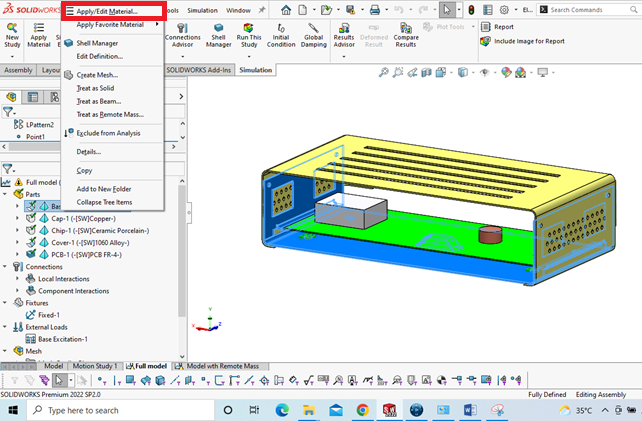Click Apply Material ribbon button

[x=38, y=36]
